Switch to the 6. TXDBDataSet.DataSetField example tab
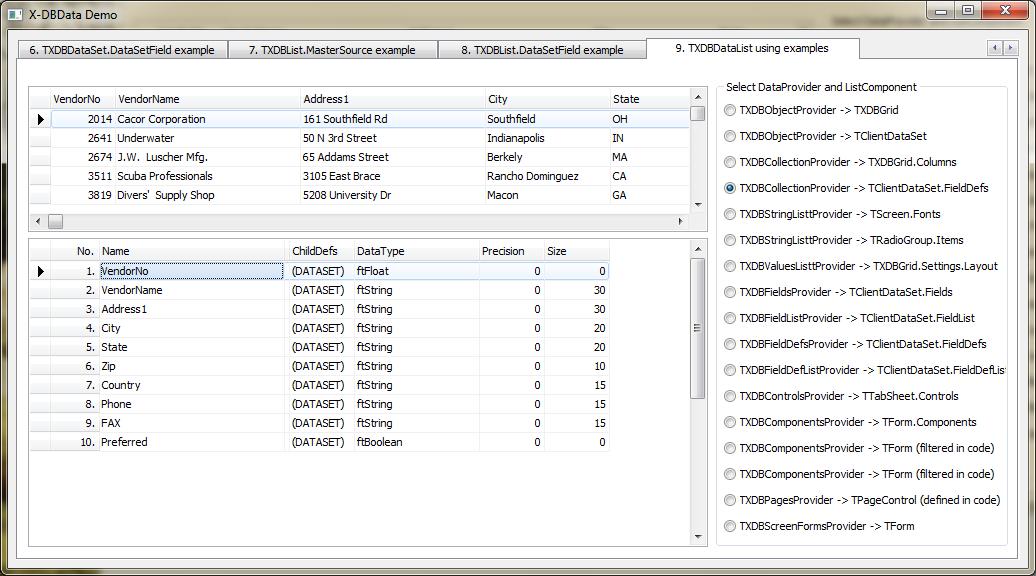The width and height of the screenshot is (1036, 576). [x=121, y=50]
